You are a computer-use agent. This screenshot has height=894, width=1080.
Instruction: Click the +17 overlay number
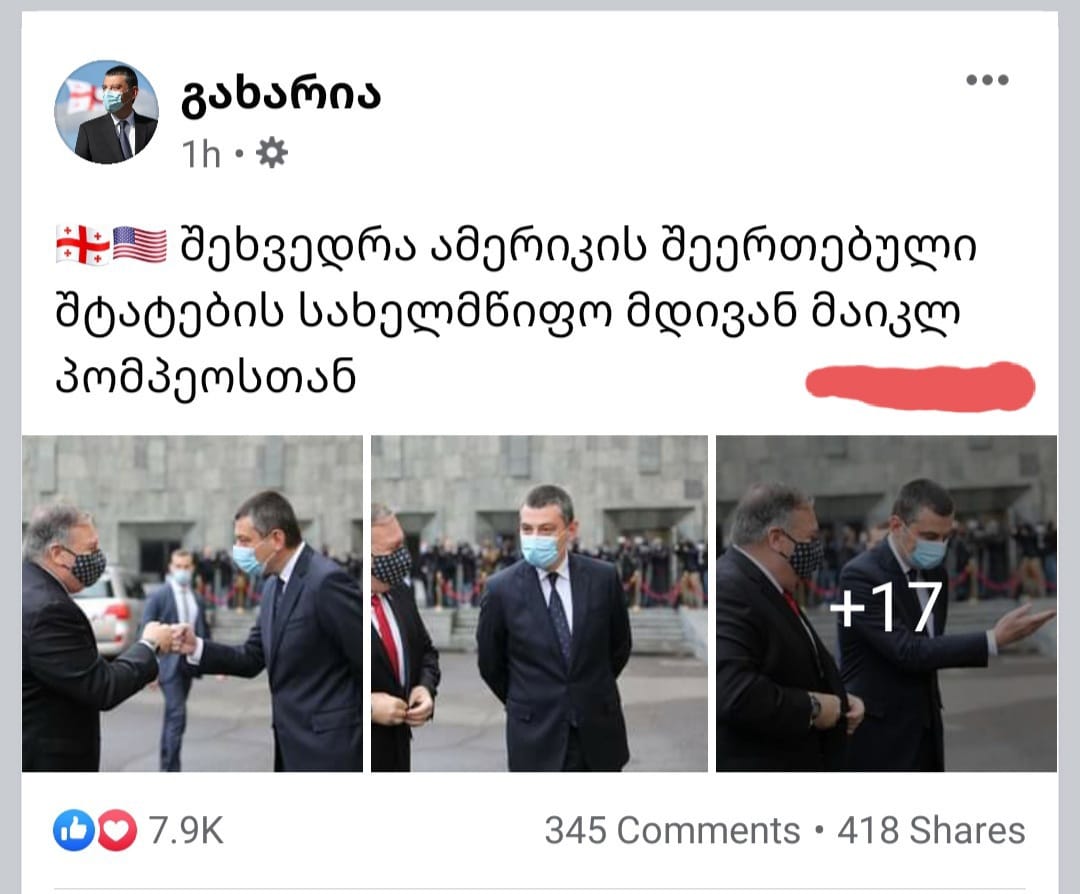pos(886,606)
